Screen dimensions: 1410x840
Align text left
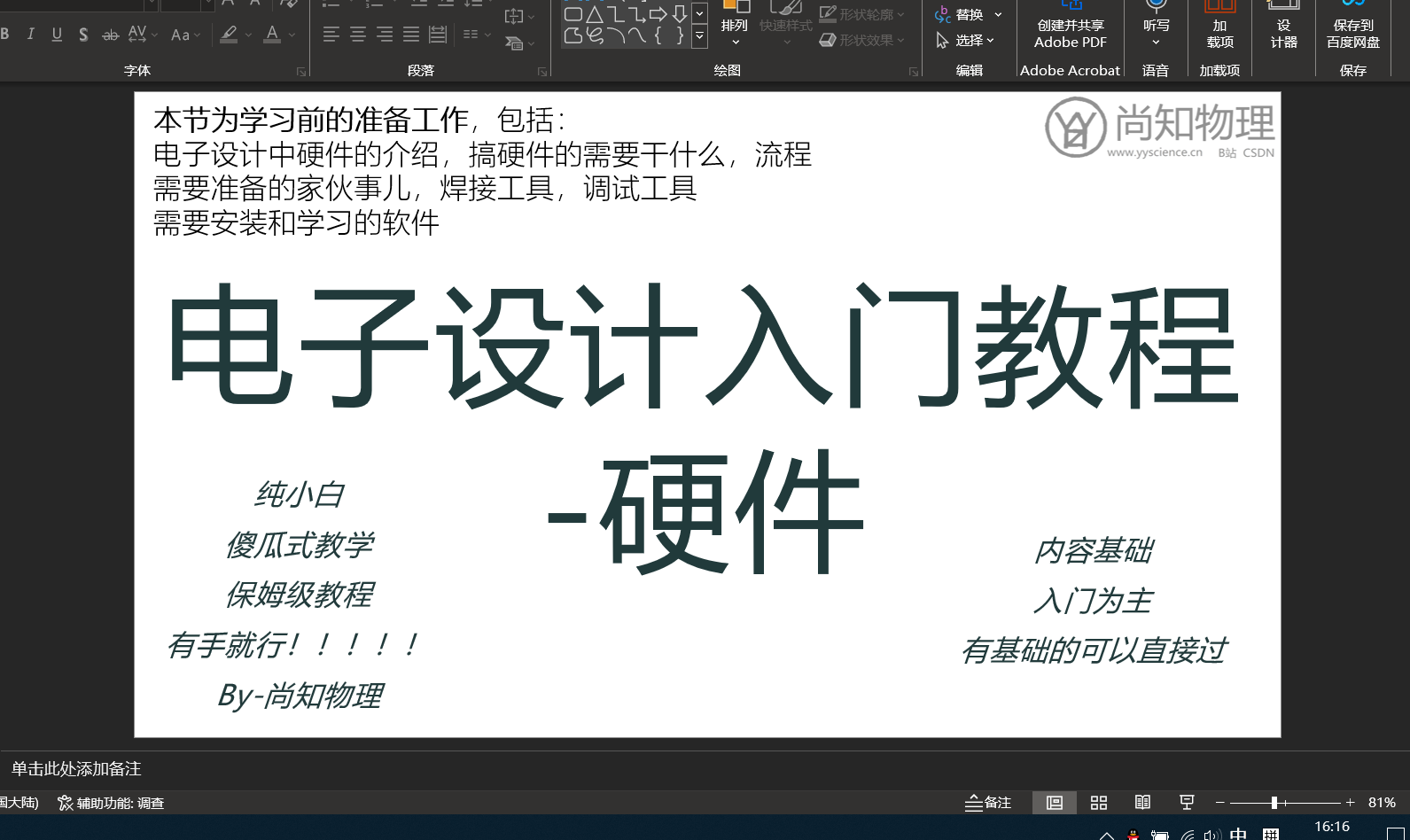[331, 35]
